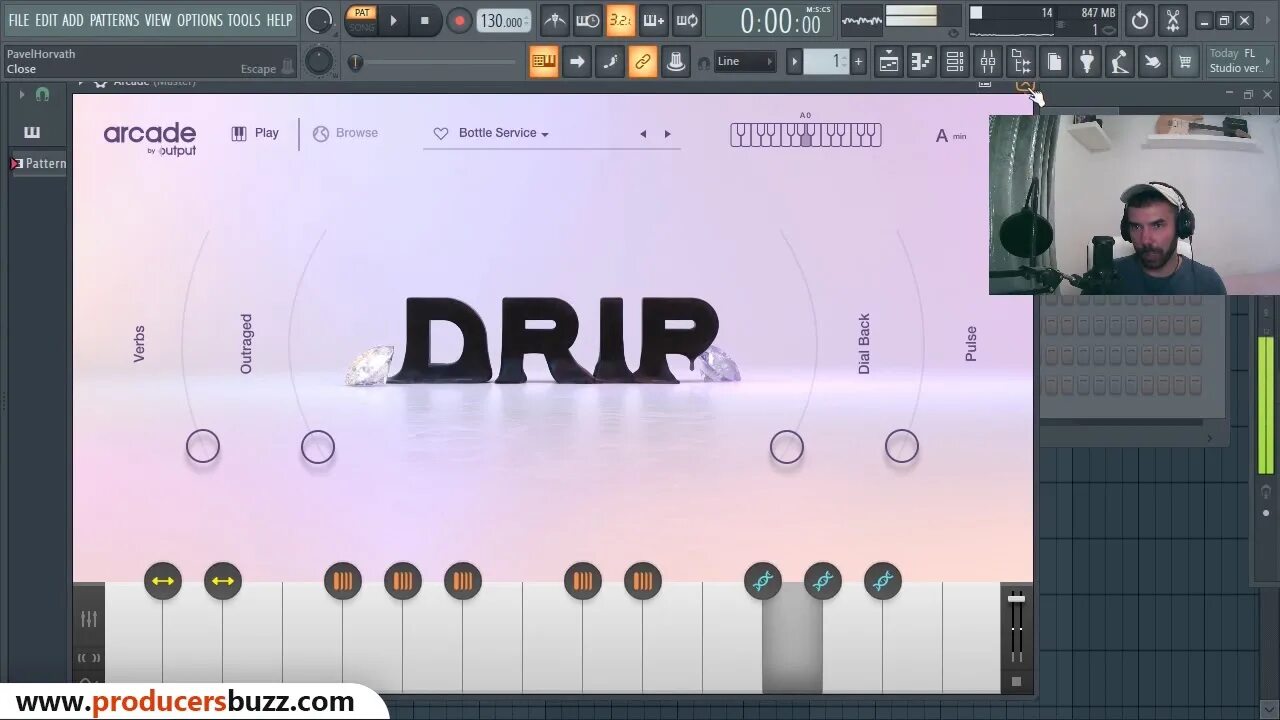Click the pattern number 1 field

point(826,62)
